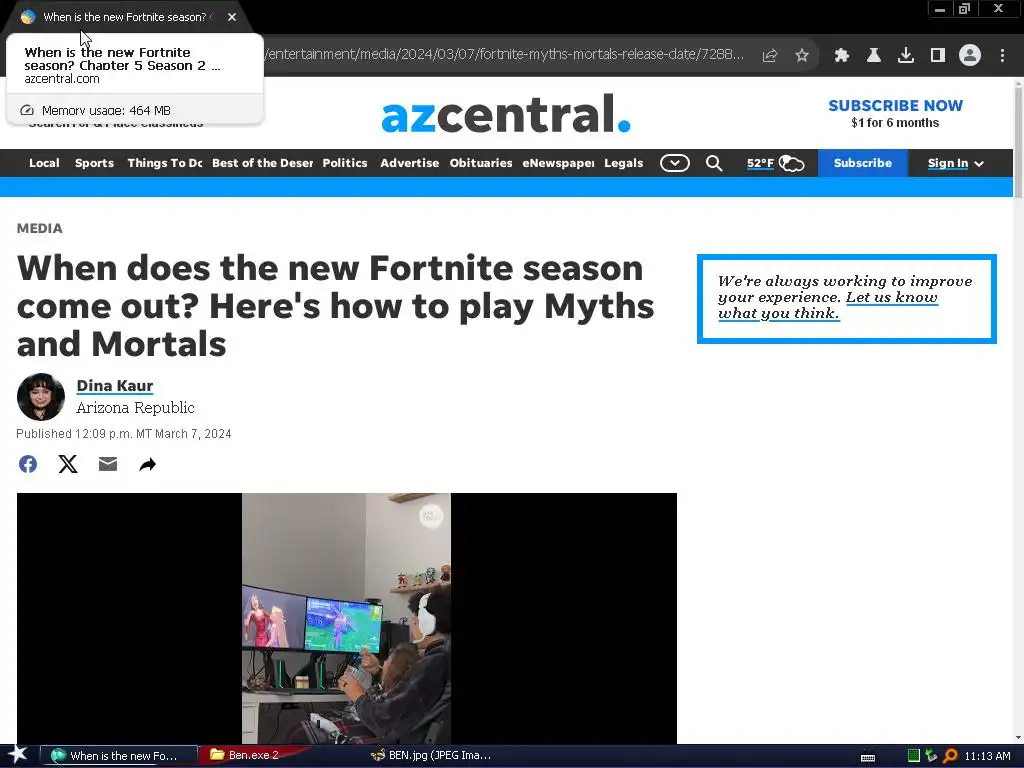
Task: Toggle the side panel icon
Action: click(x=938, y=56)
